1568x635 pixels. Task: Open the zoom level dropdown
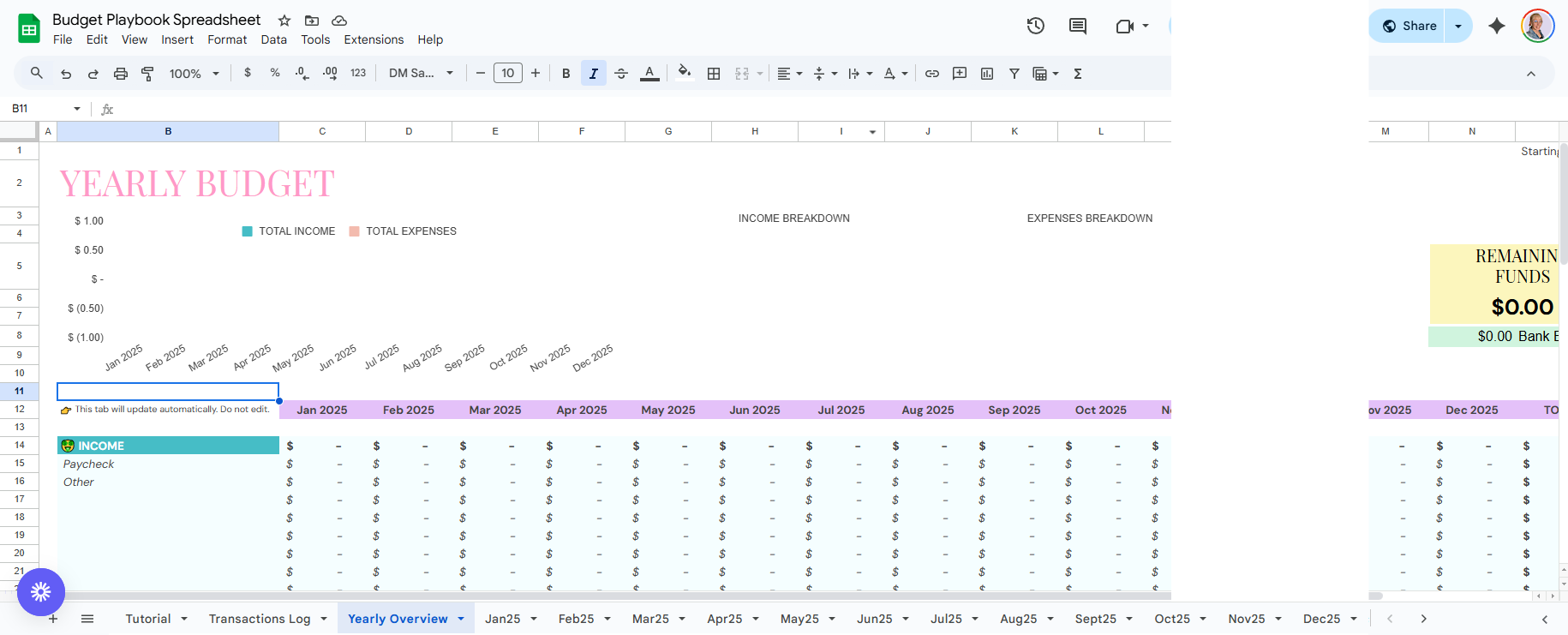[195, 74]
